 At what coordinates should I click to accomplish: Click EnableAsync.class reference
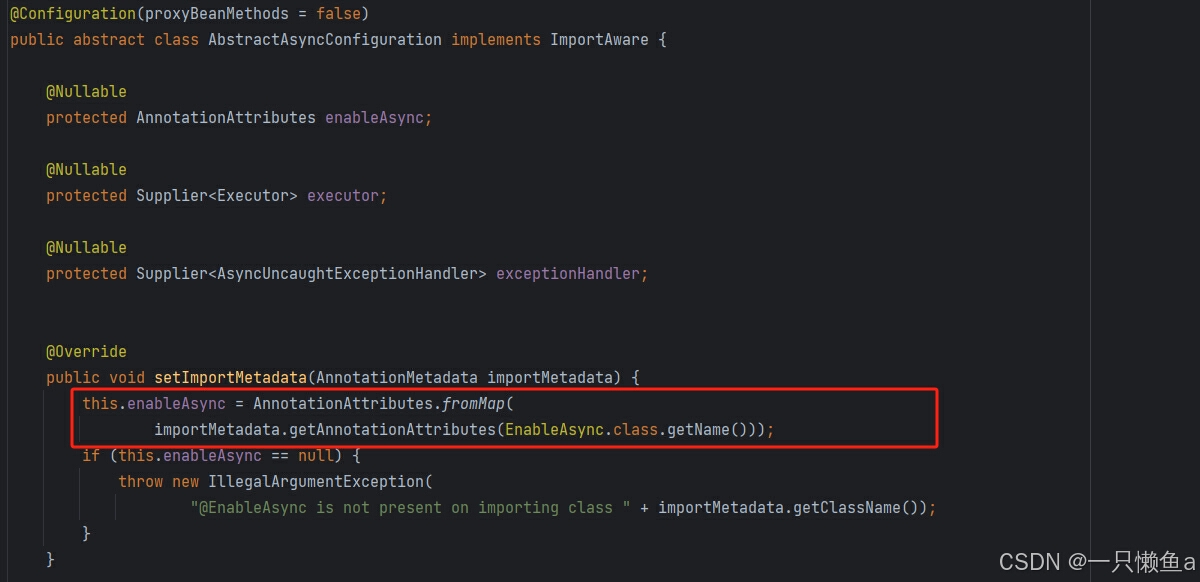click(x=582, y=430)
